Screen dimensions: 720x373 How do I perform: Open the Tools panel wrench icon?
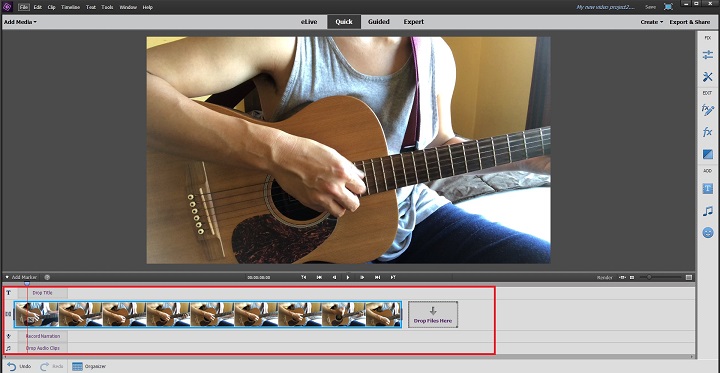click(707, 77)
